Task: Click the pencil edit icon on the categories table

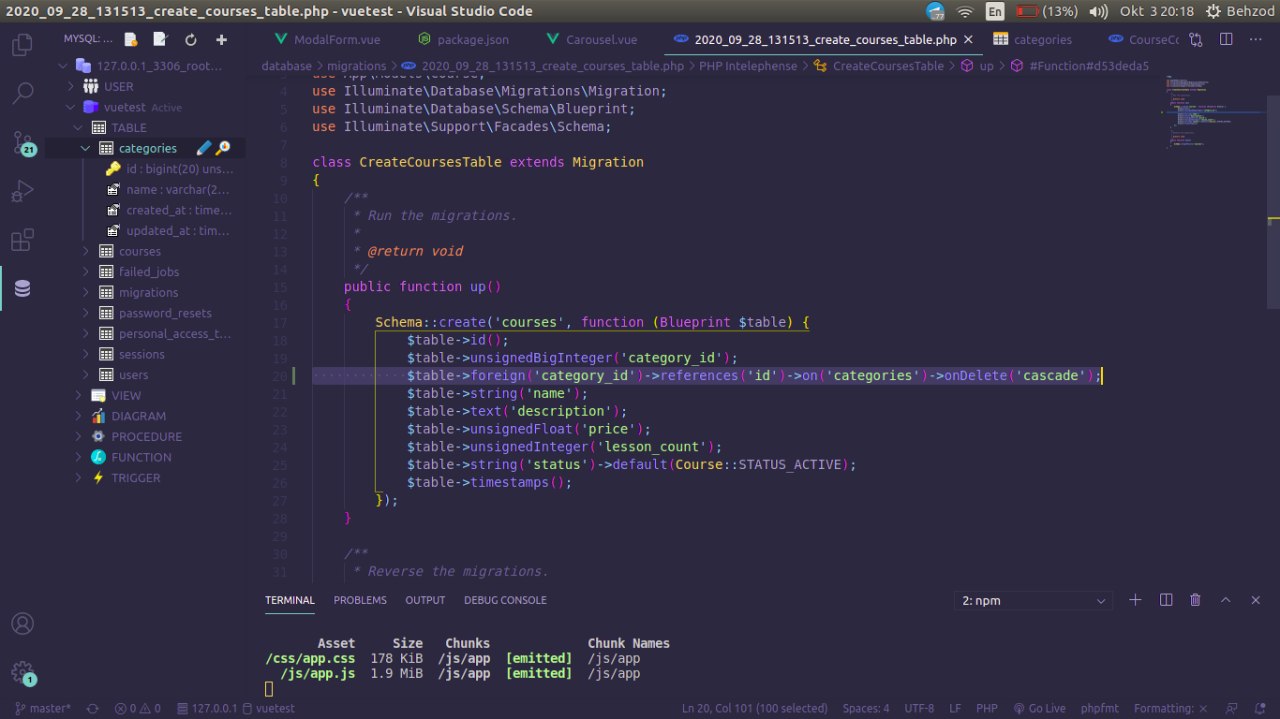Action: [x=204, y=148]
